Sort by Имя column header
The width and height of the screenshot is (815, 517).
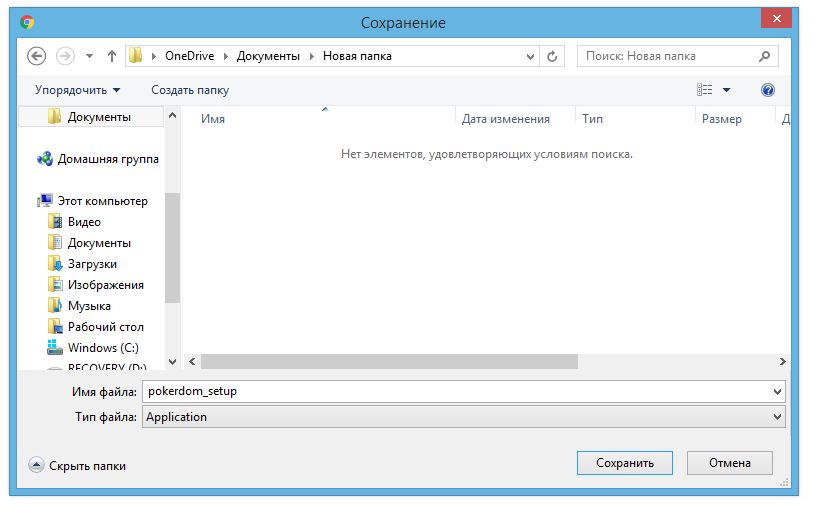tap(213, 119)
